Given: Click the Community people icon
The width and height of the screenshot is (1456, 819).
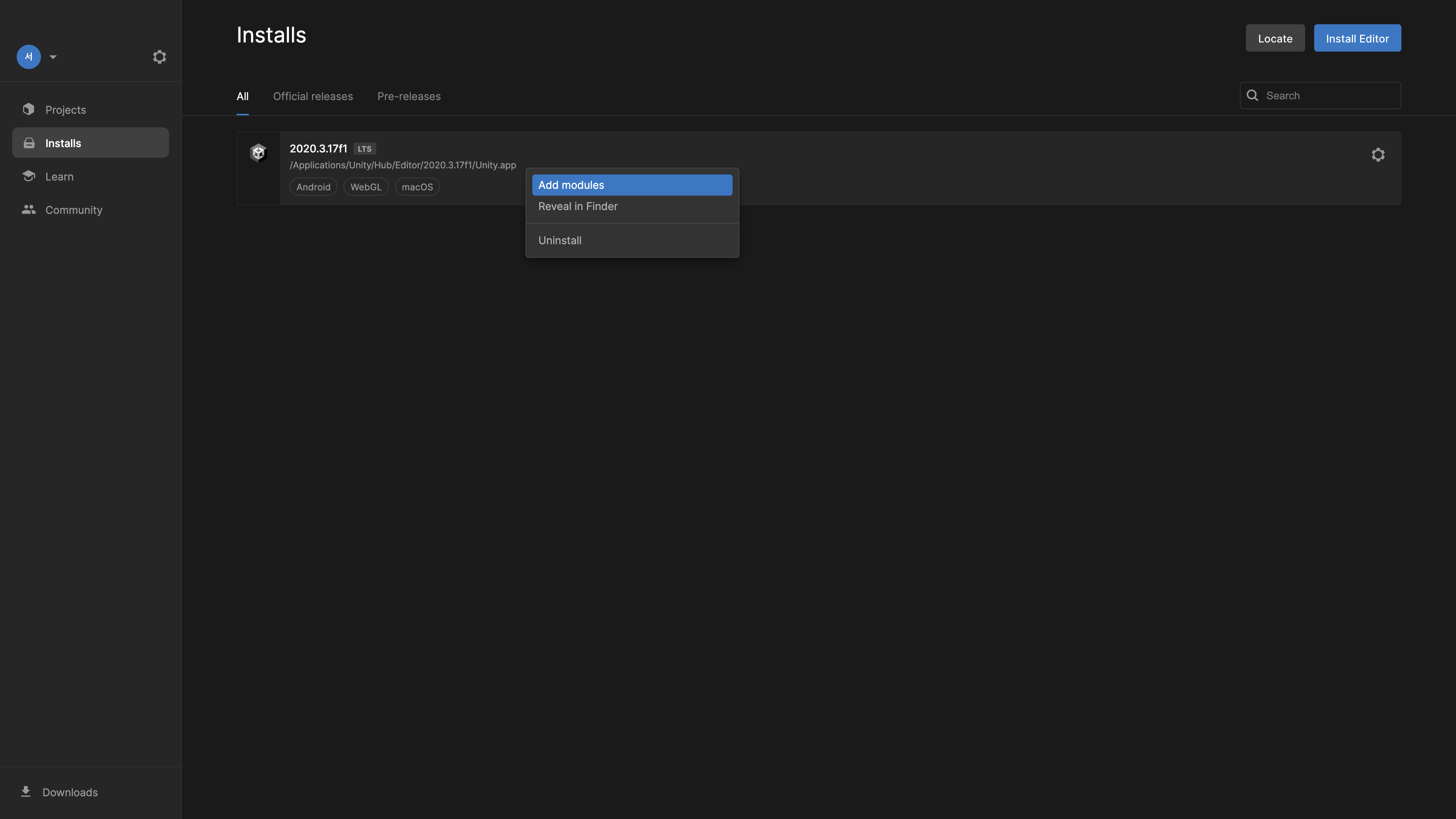Looking at the screenshot, I should (x=29, y=209).
